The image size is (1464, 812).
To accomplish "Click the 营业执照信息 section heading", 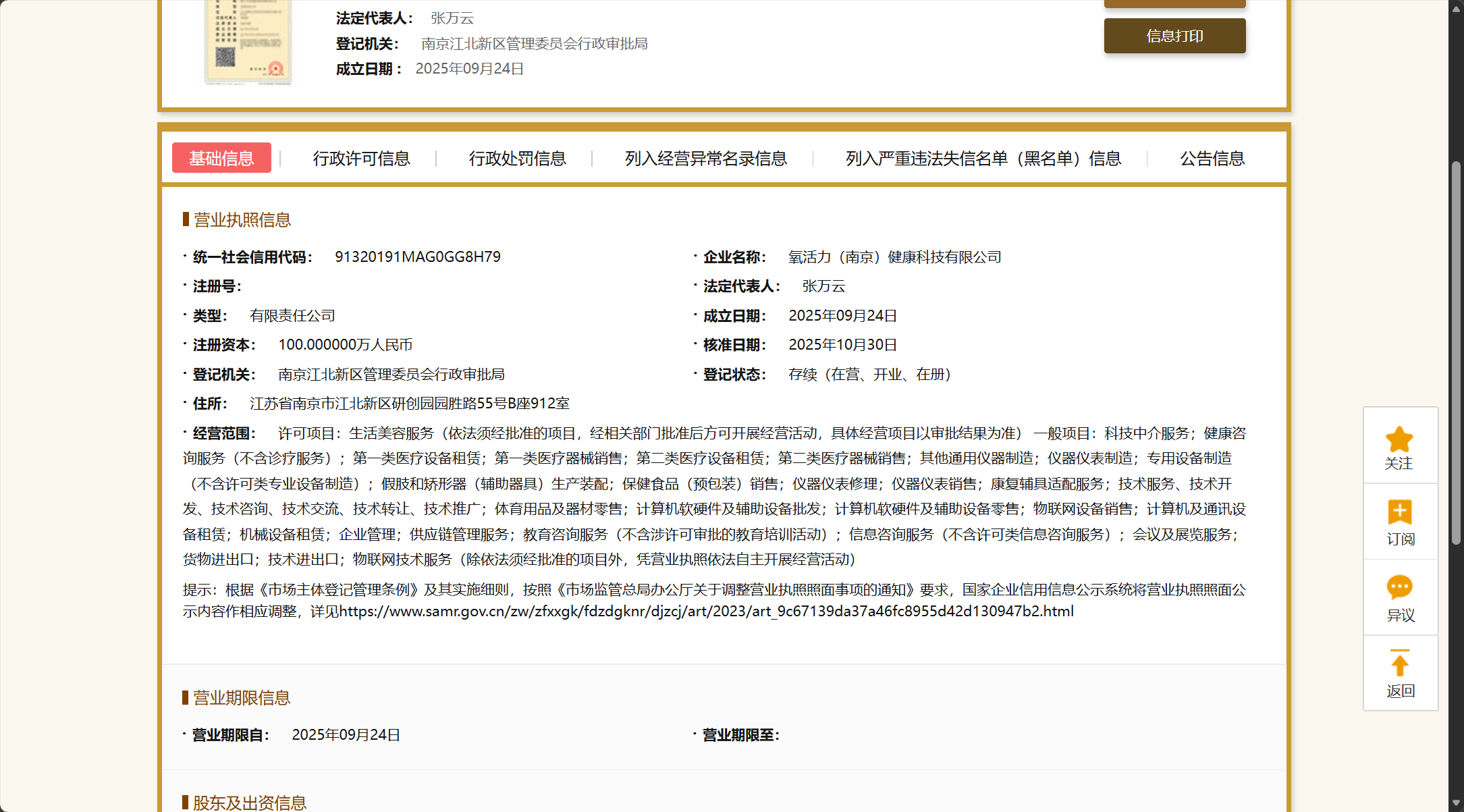I will pos(242,220).
